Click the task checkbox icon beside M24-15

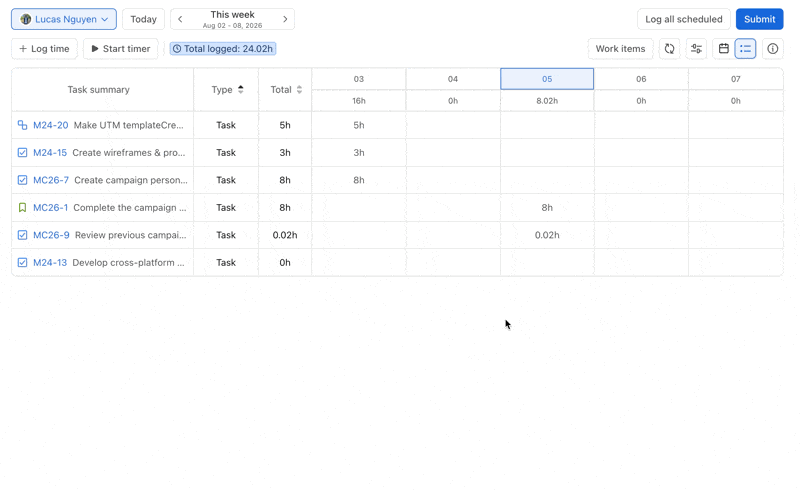pyautogui.click(x=22, y=153)
